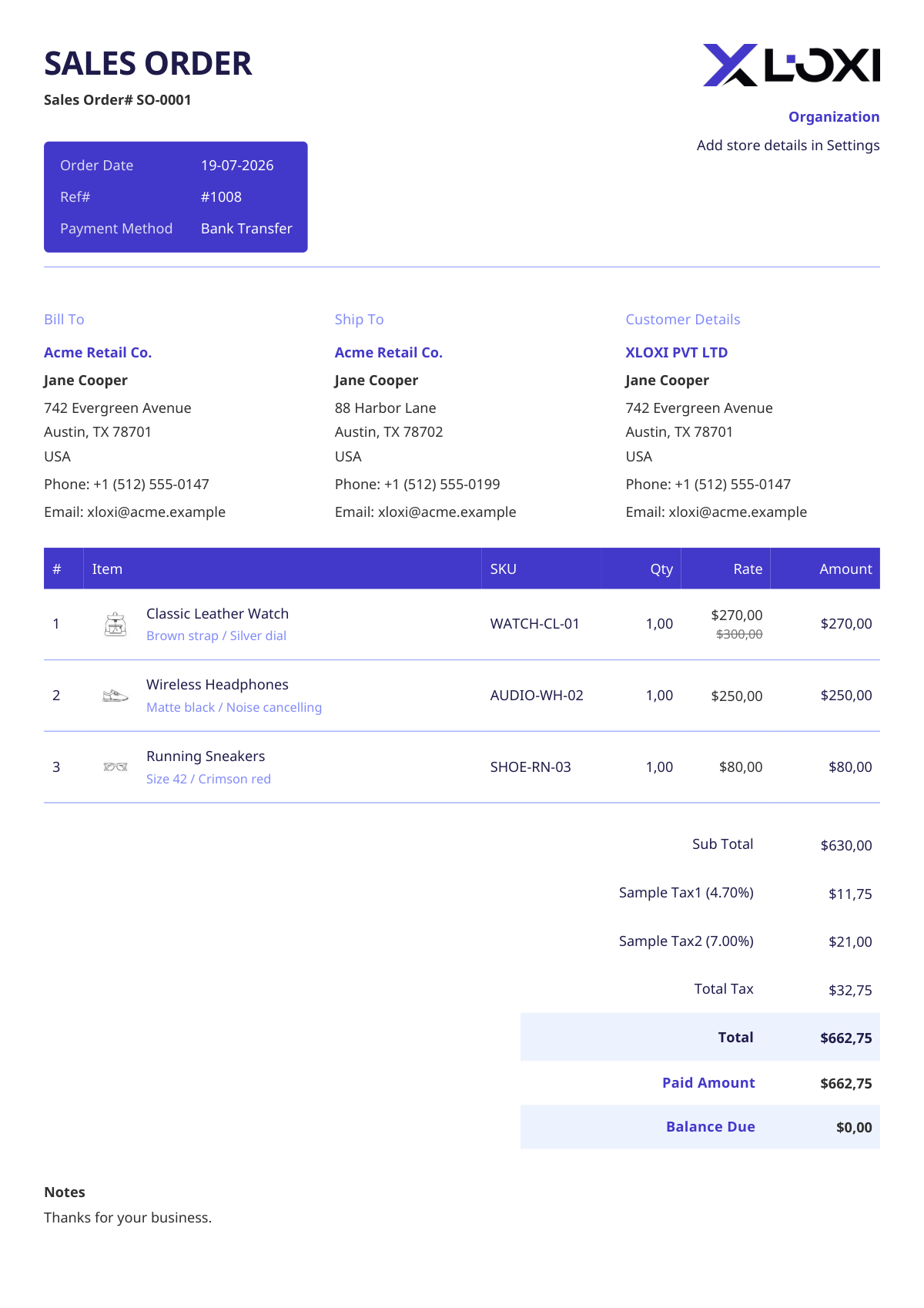The height and width of the screenshot is (1308, 924).
Task: Click the Wireless Headphones amount $250,00
Action: tap(846, 695)
